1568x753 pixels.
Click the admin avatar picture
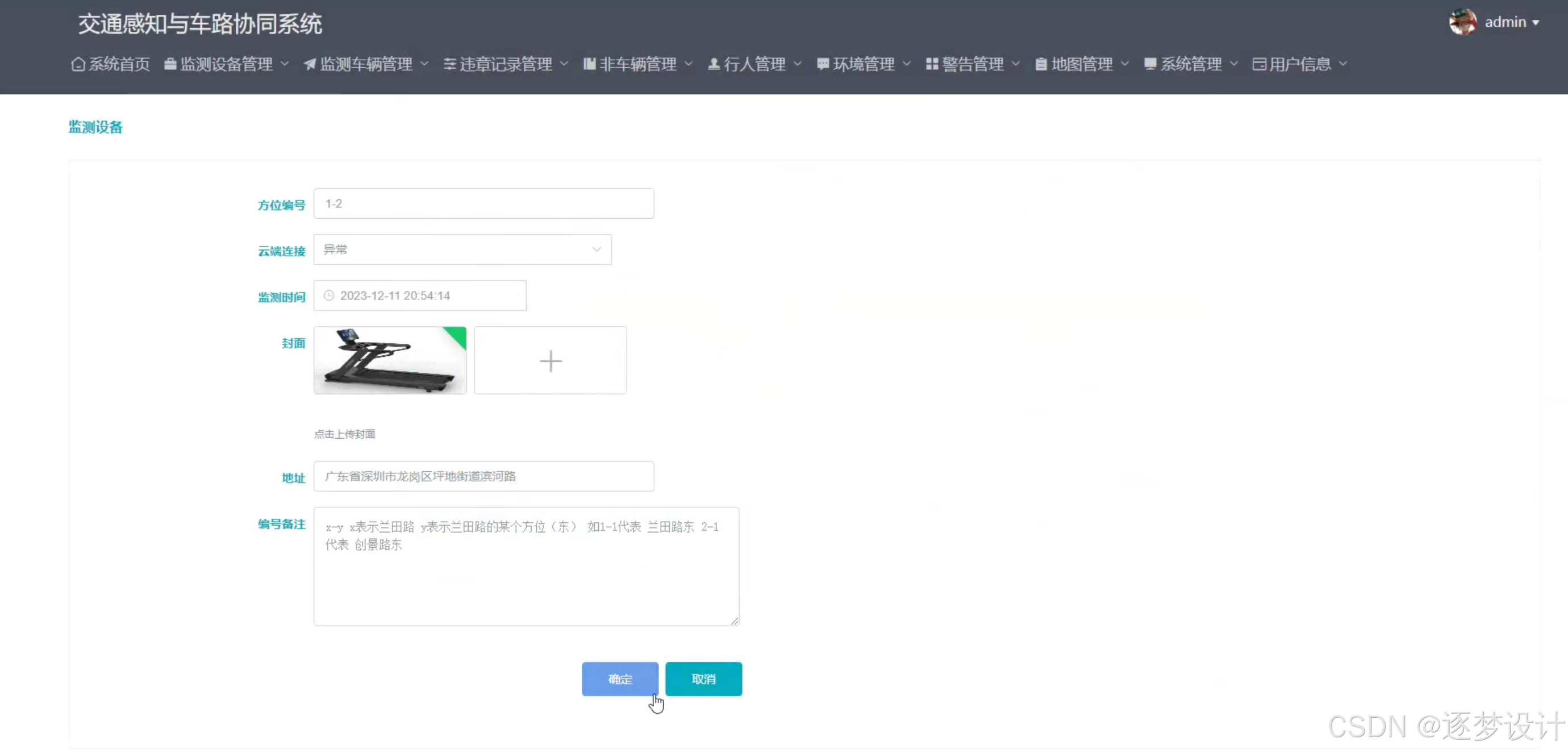pos(1462,22)
